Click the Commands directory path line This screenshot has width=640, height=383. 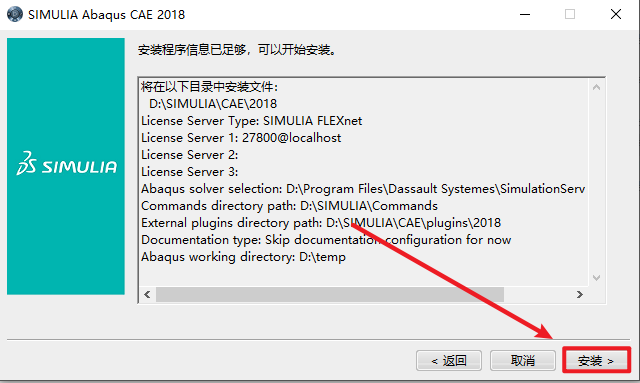pos(289,206)
